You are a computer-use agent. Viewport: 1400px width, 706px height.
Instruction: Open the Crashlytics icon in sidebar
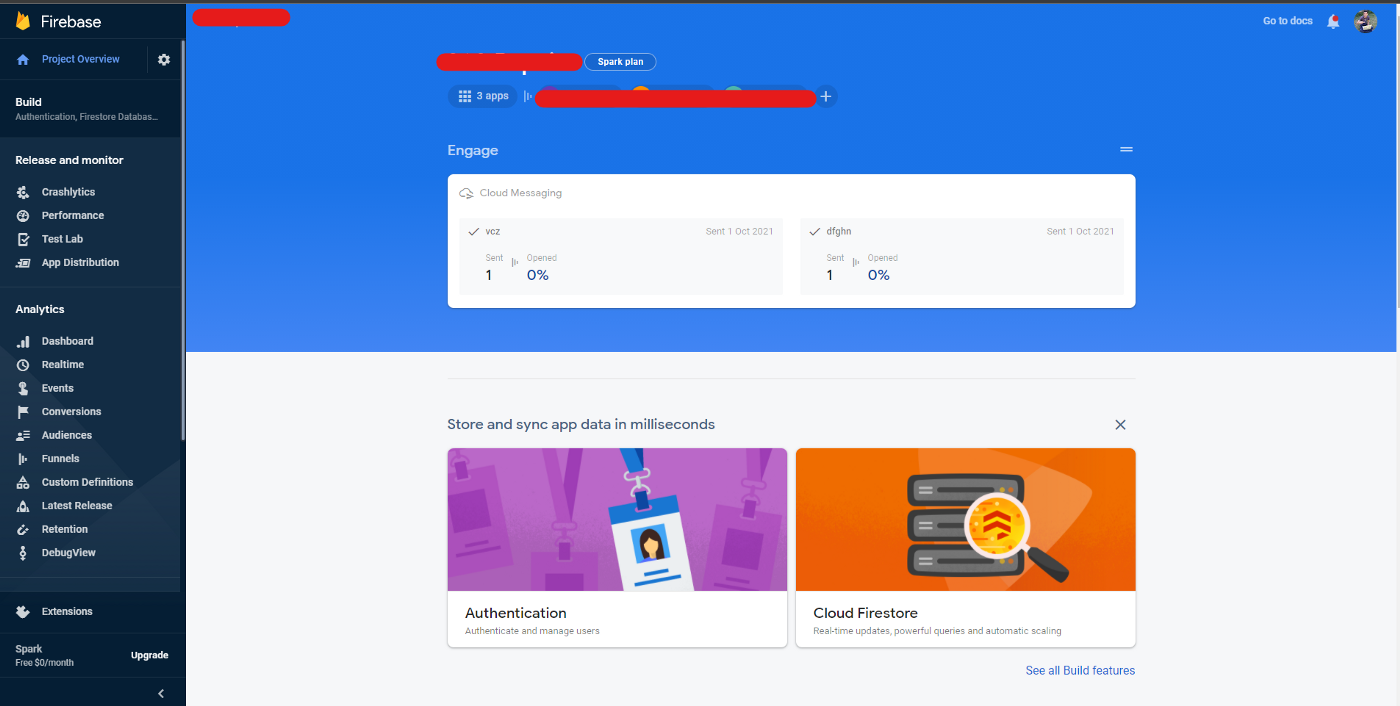(x=23, y=192)
